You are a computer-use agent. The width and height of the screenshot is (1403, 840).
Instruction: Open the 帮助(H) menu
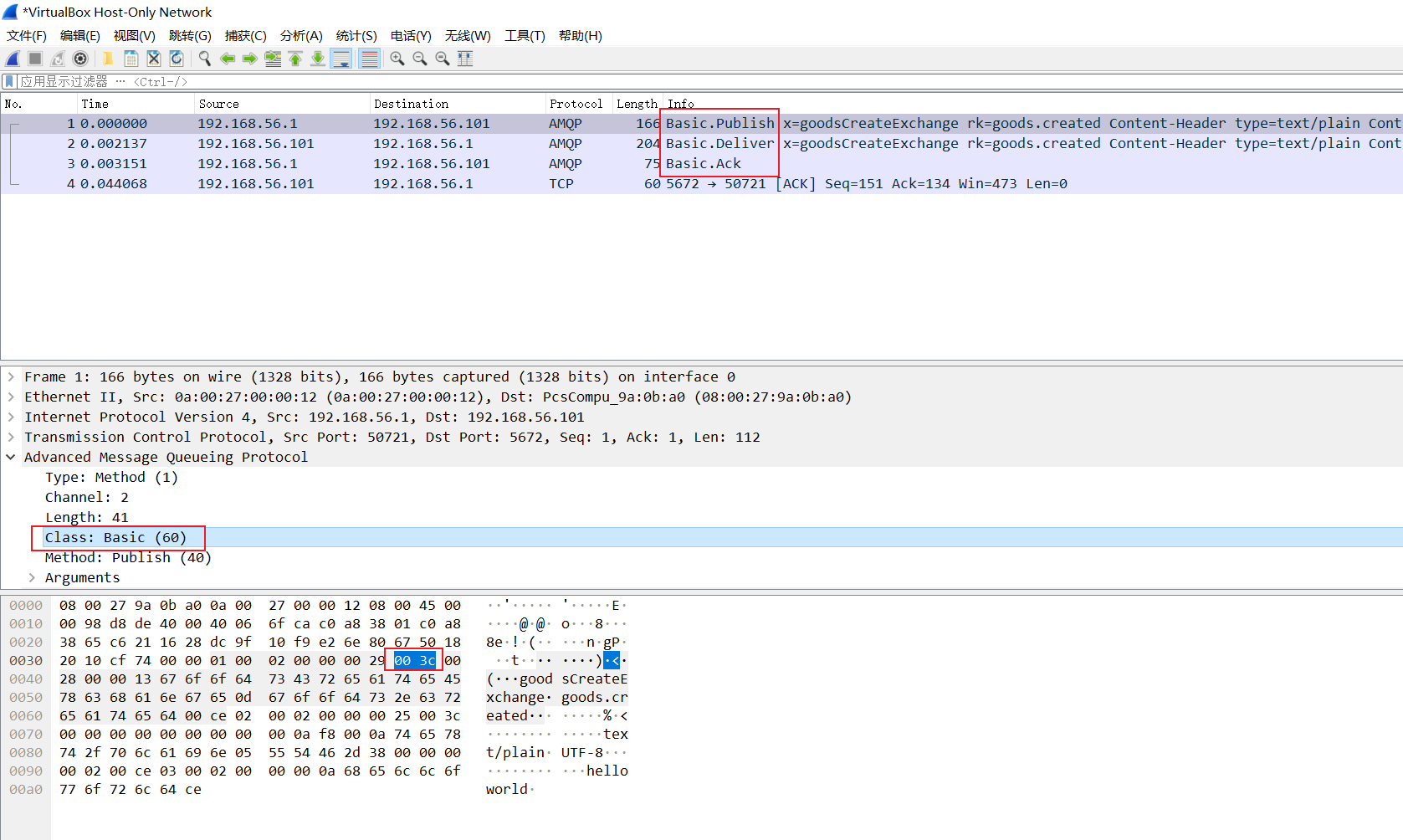click(581, 35)
